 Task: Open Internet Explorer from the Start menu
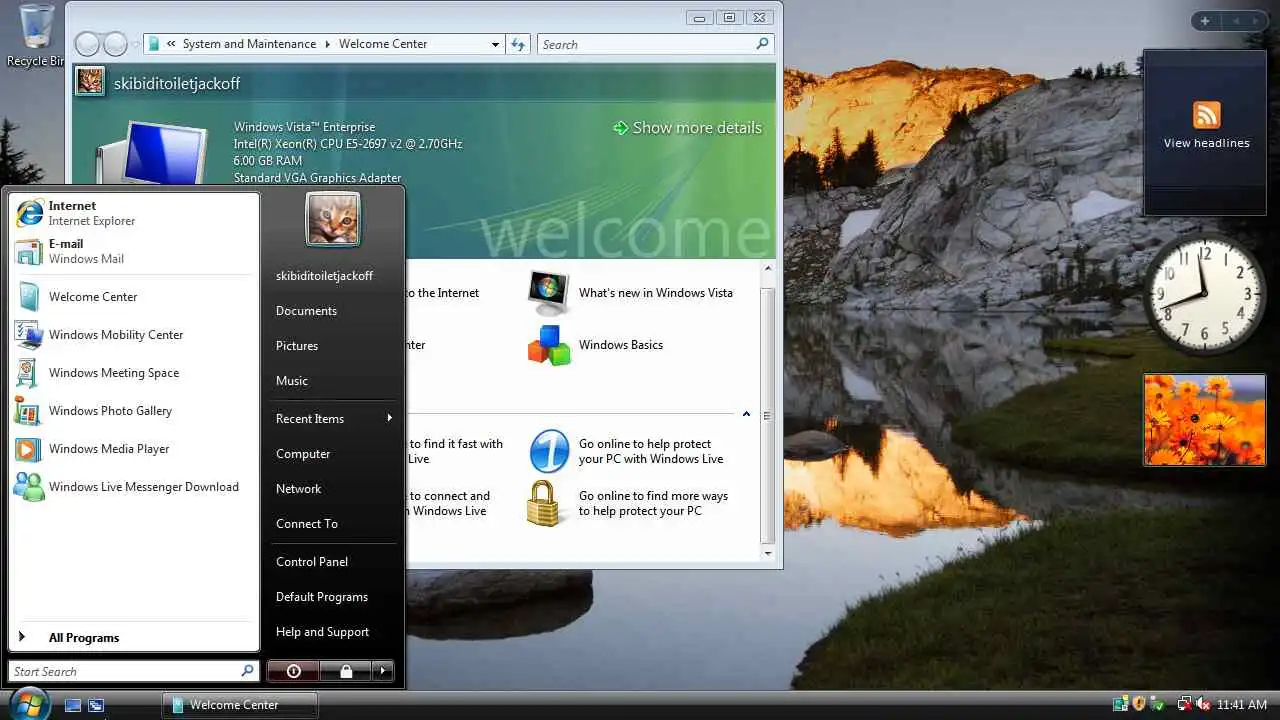click(x=133, y=213)
